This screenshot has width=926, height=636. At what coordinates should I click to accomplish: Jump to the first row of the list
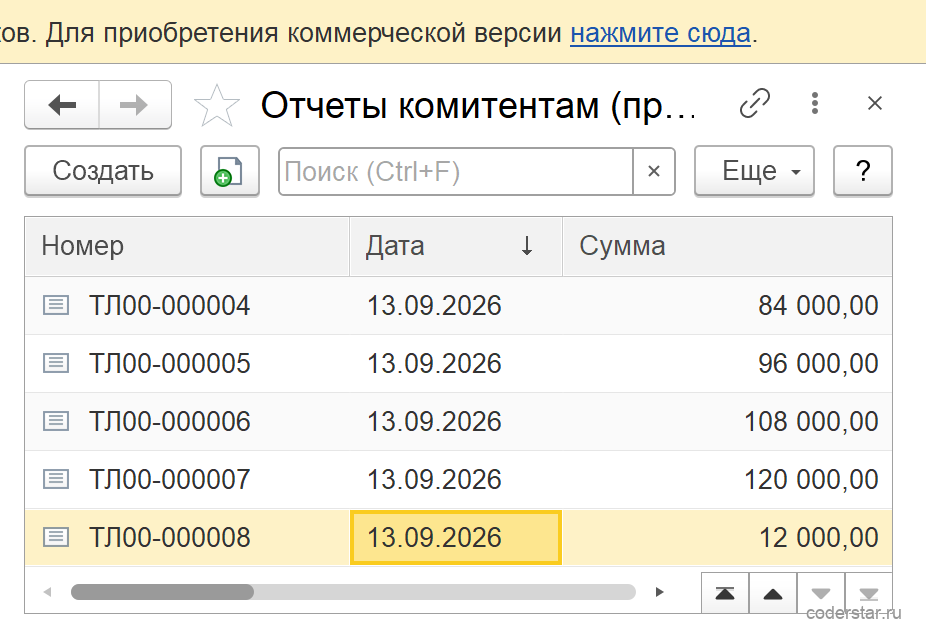[x=725, y=593]
